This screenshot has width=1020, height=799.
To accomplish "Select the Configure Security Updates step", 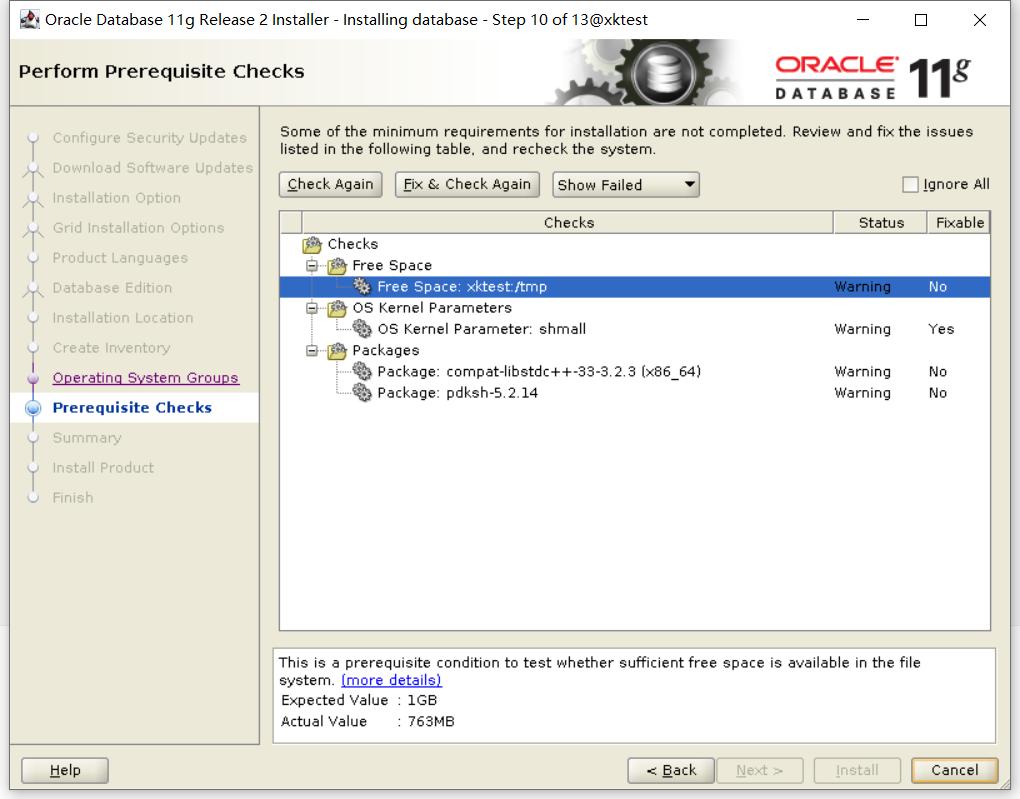I will point(150,138).
